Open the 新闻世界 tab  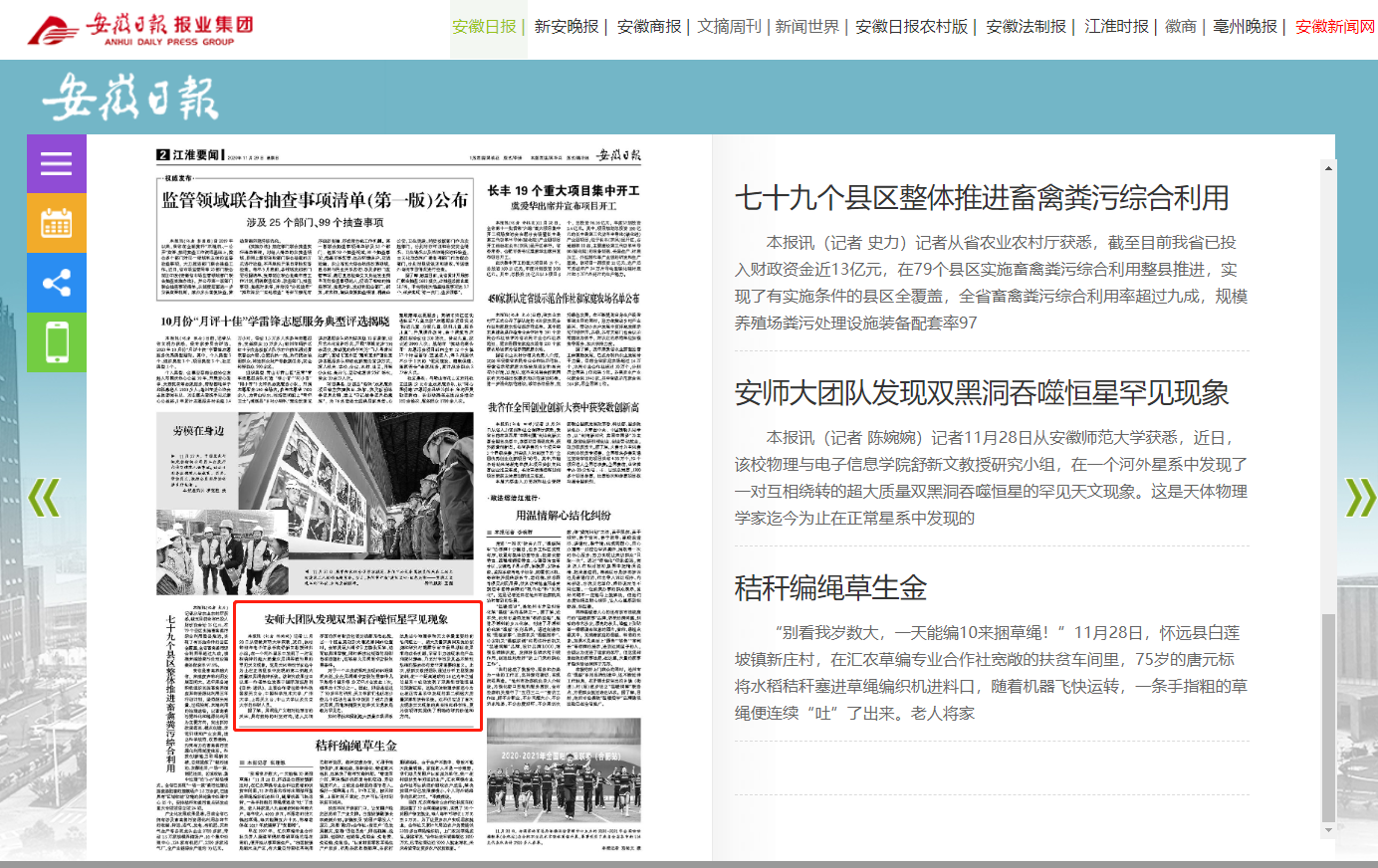click(x=807, y=27)
